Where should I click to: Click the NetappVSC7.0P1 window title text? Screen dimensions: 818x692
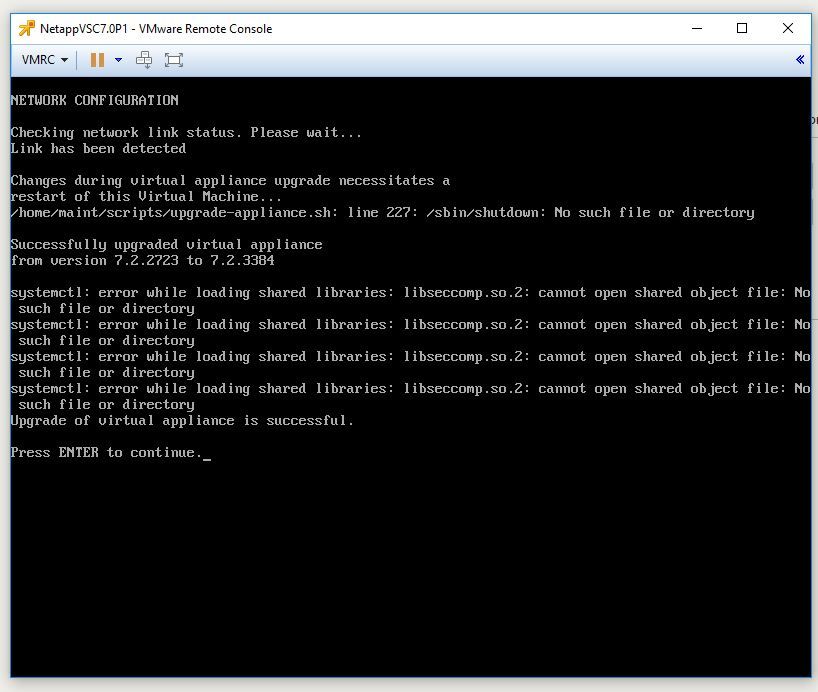(x=156, y=29)
